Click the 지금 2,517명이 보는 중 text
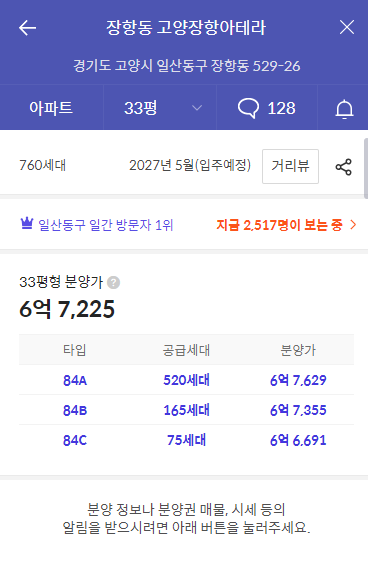 [279, 225]
